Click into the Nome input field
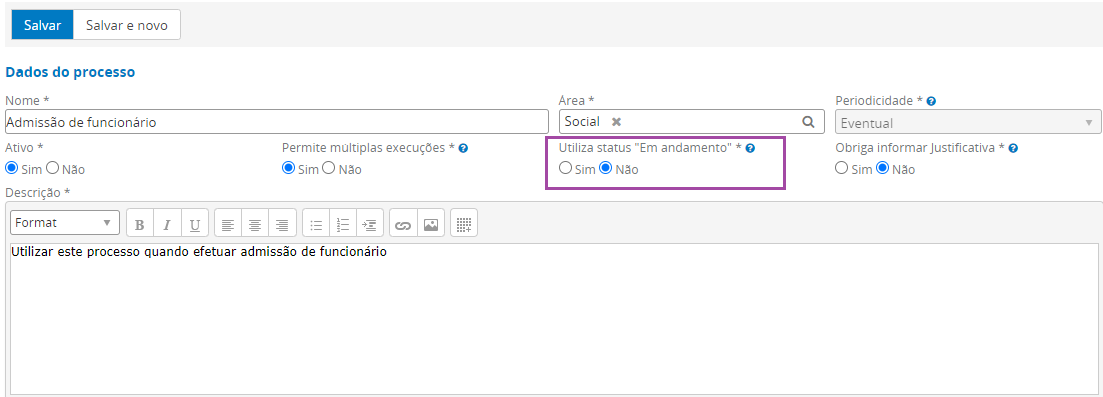This screenshot has width=1103, height=397. [x=276, y=122]
